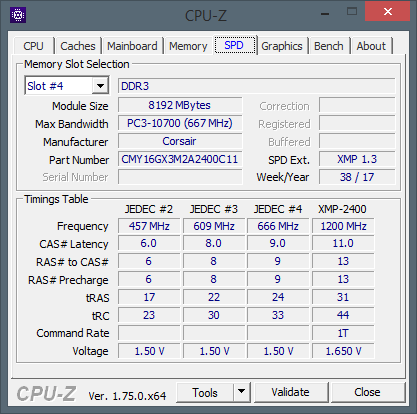Click the Tools button

[205, 392]
